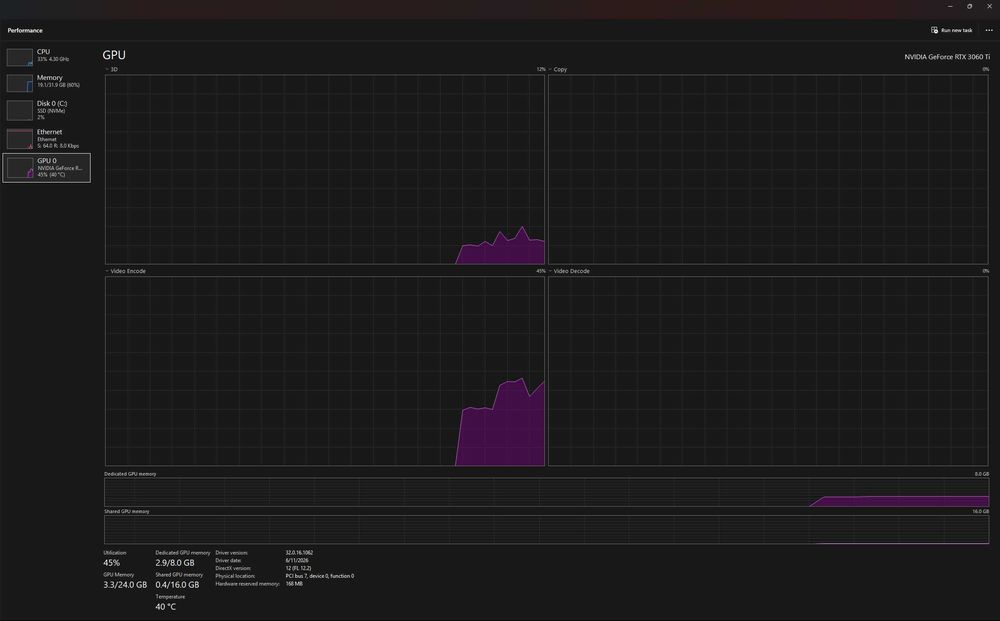Image resolution: width=1000 pixels, height=621 pixels.
Task: Open the three-dot more options menu
Action: coord(989,30)
